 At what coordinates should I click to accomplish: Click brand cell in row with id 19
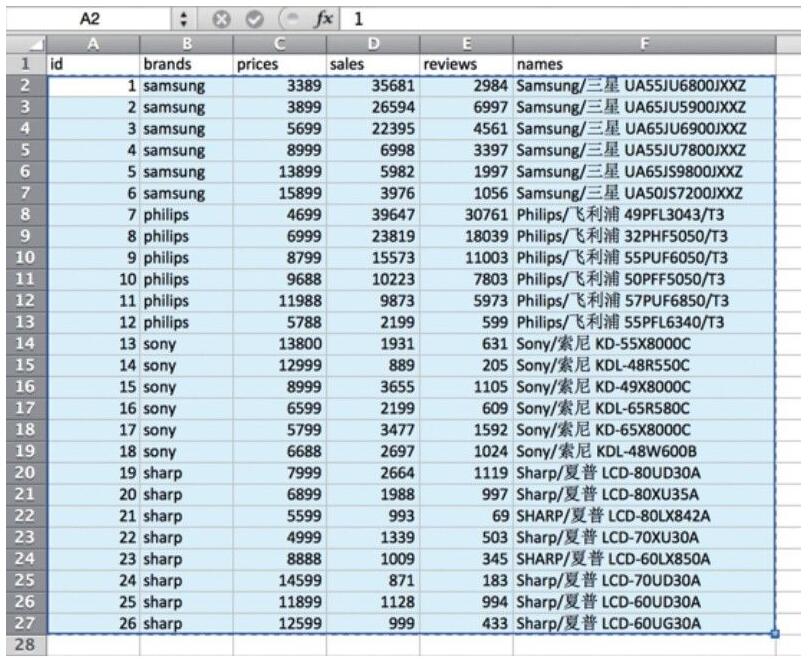[186, 473]
